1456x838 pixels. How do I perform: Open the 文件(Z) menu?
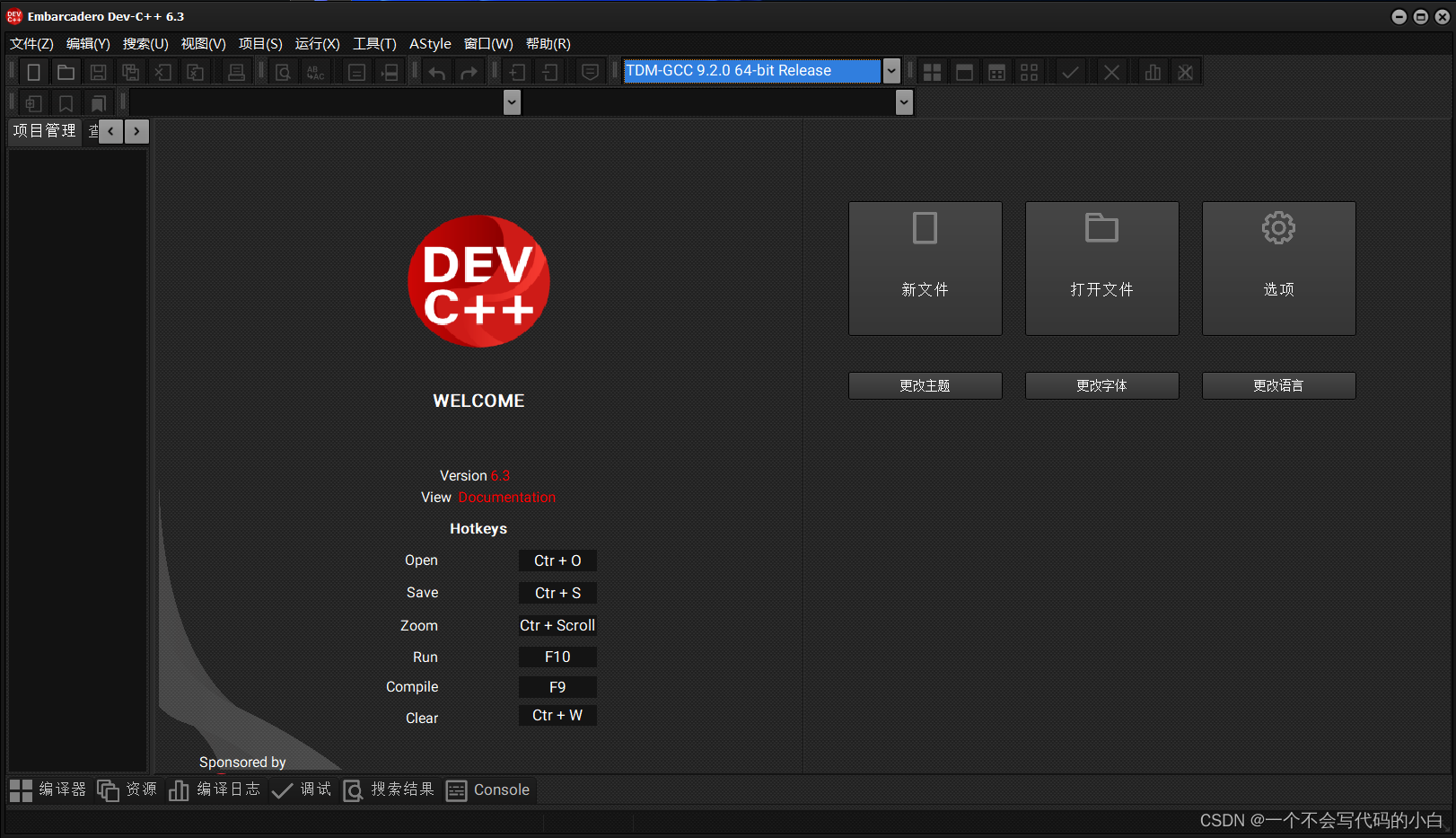(31, 44)
